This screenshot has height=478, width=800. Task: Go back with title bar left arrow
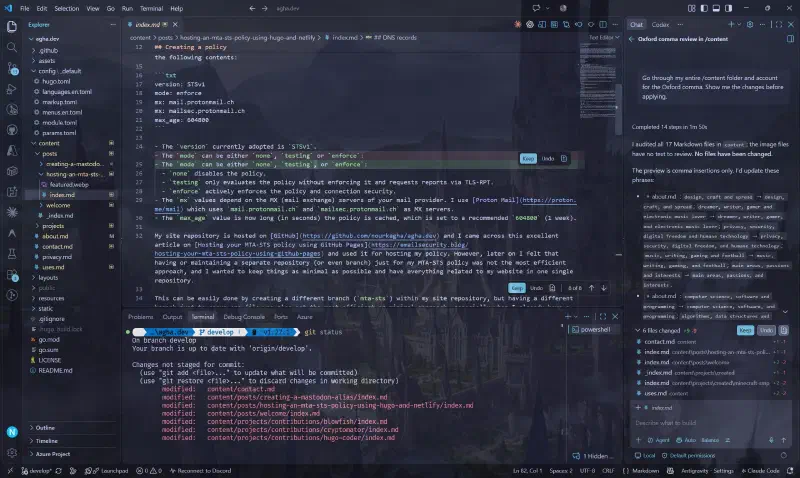point(252,8)
